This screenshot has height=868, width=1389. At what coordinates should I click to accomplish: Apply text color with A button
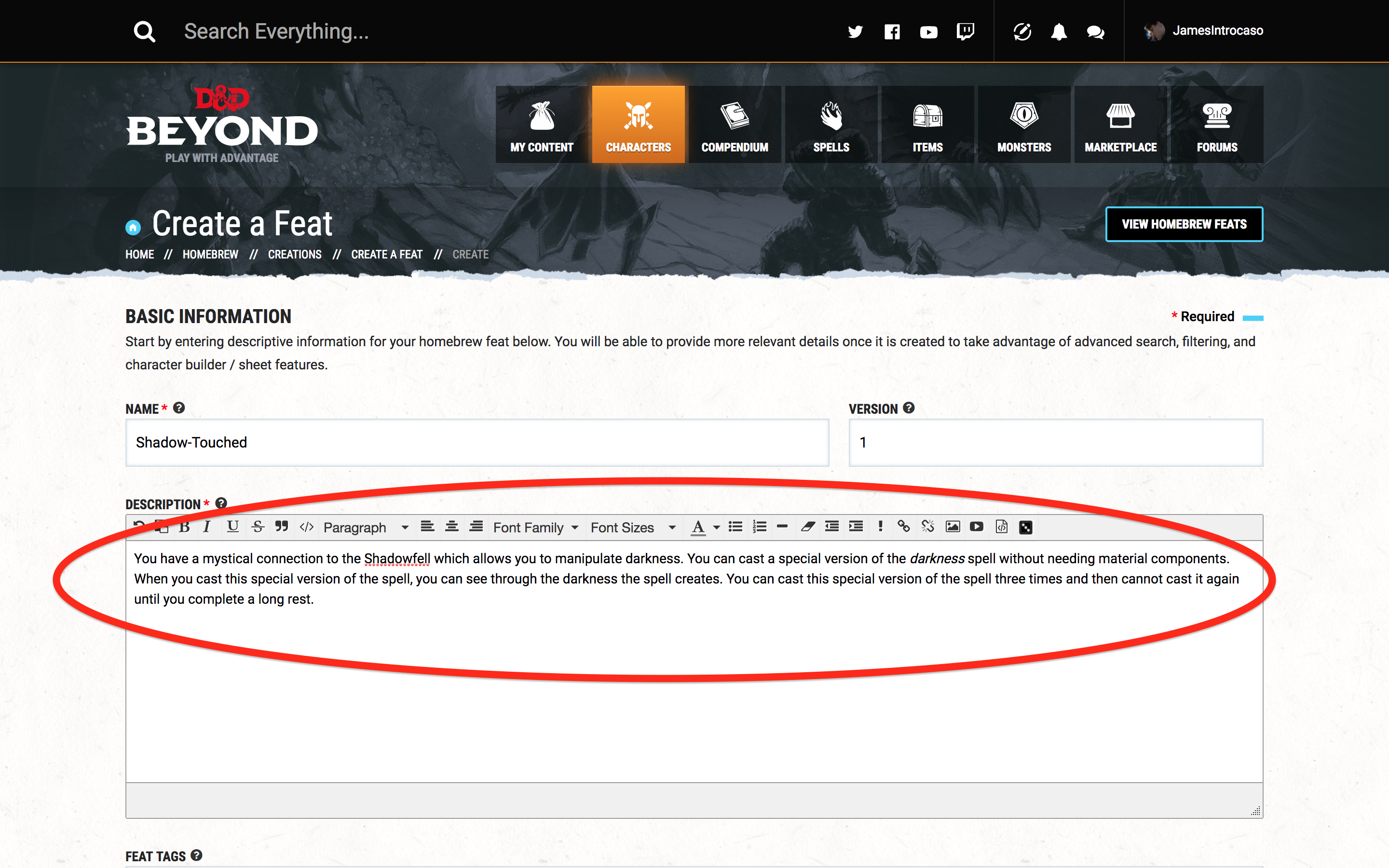click(x=698, y=527)
